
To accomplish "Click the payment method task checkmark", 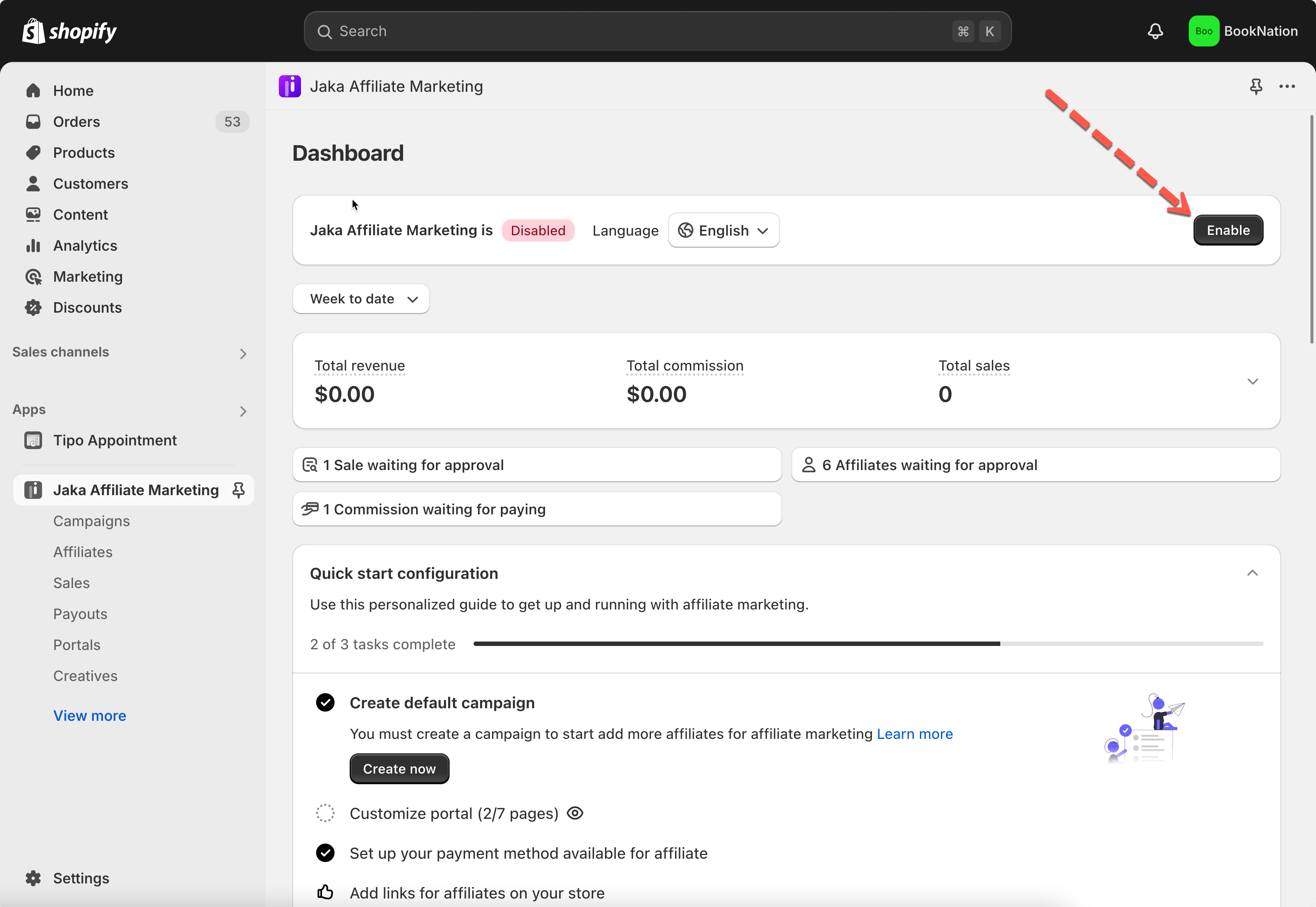I will (x=325, y=853).
